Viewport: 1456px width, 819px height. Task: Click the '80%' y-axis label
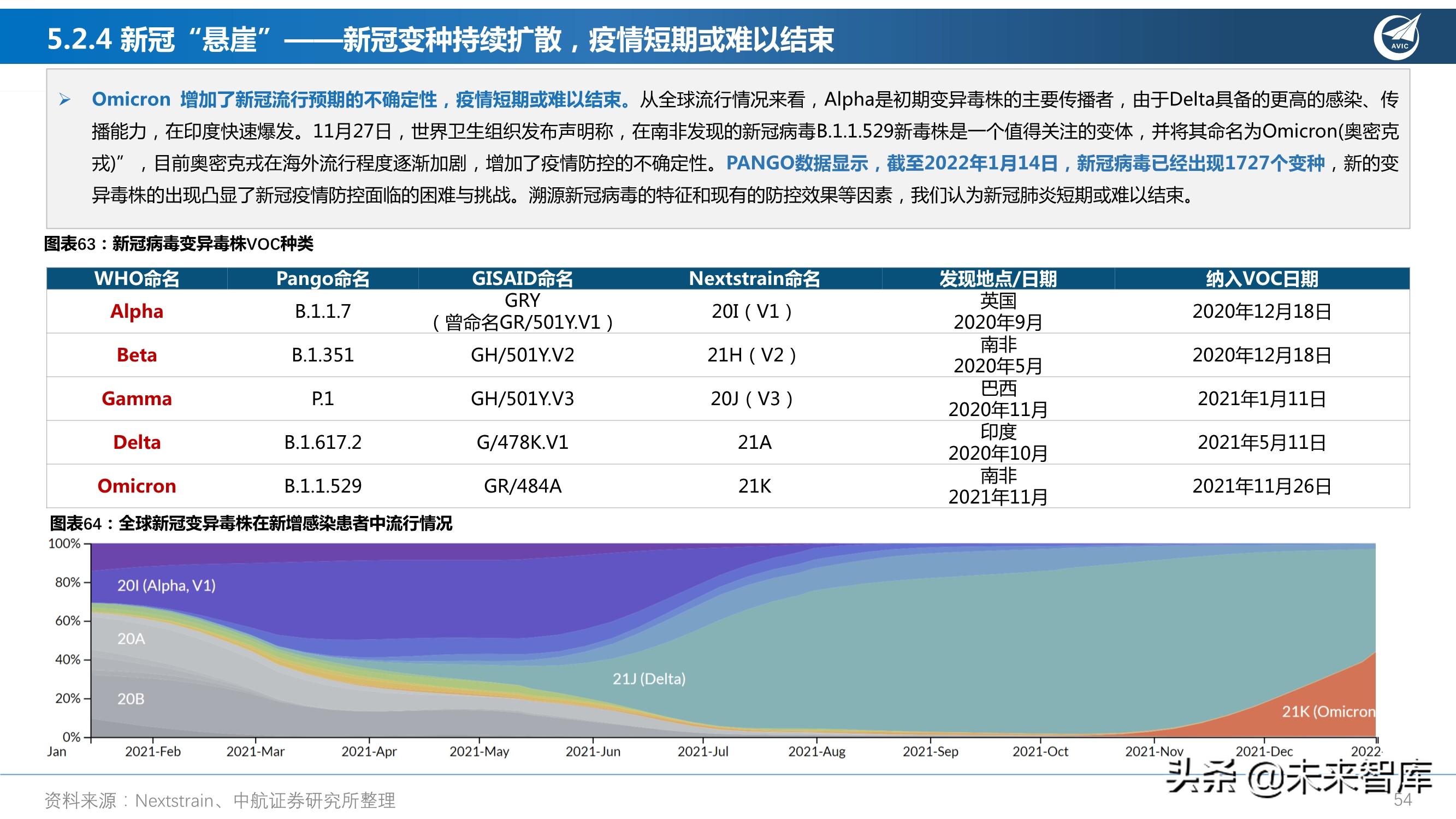[x=68, y=581]
